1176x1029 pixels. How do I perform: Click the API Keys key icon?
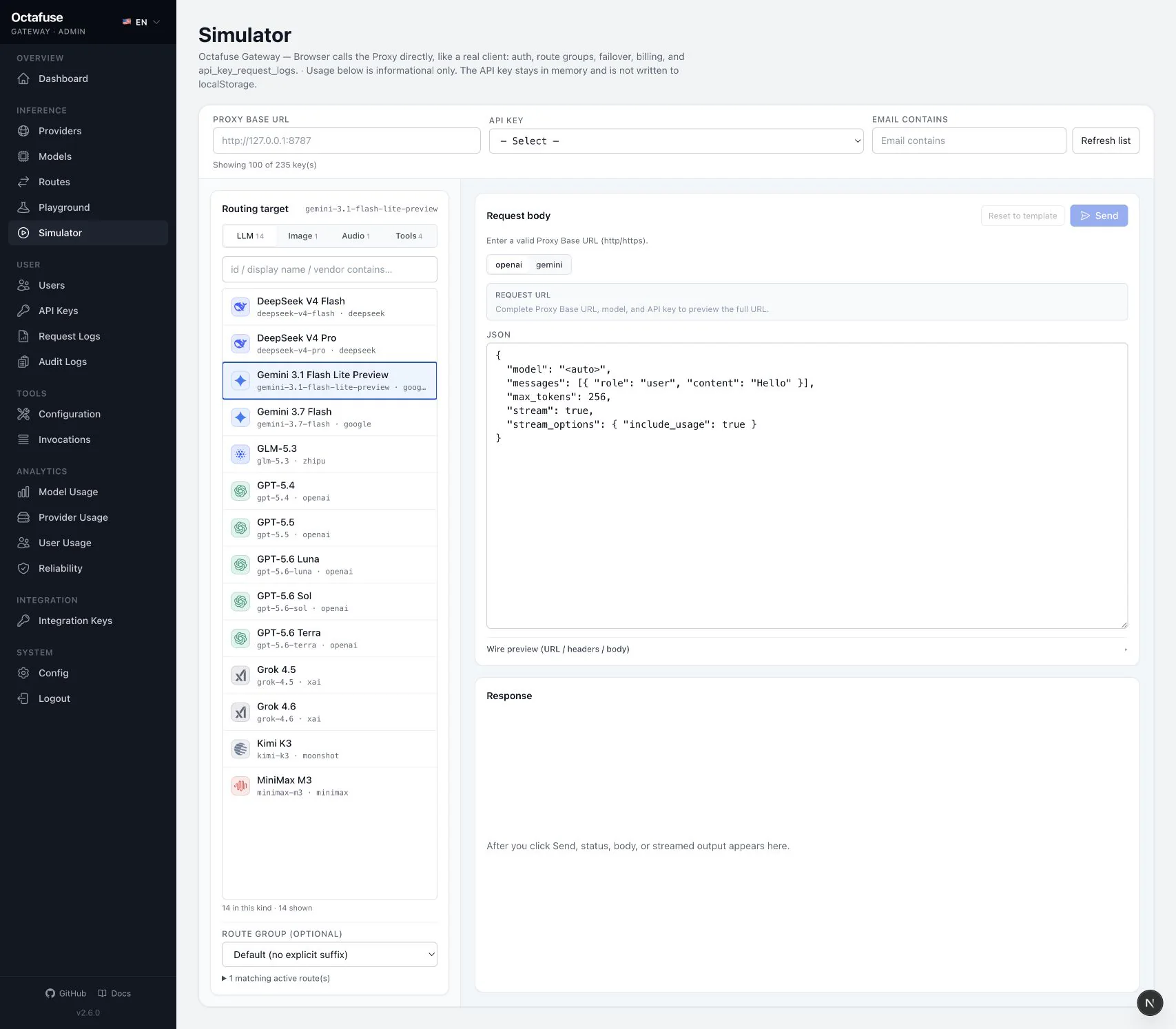(x=23, y=311)
